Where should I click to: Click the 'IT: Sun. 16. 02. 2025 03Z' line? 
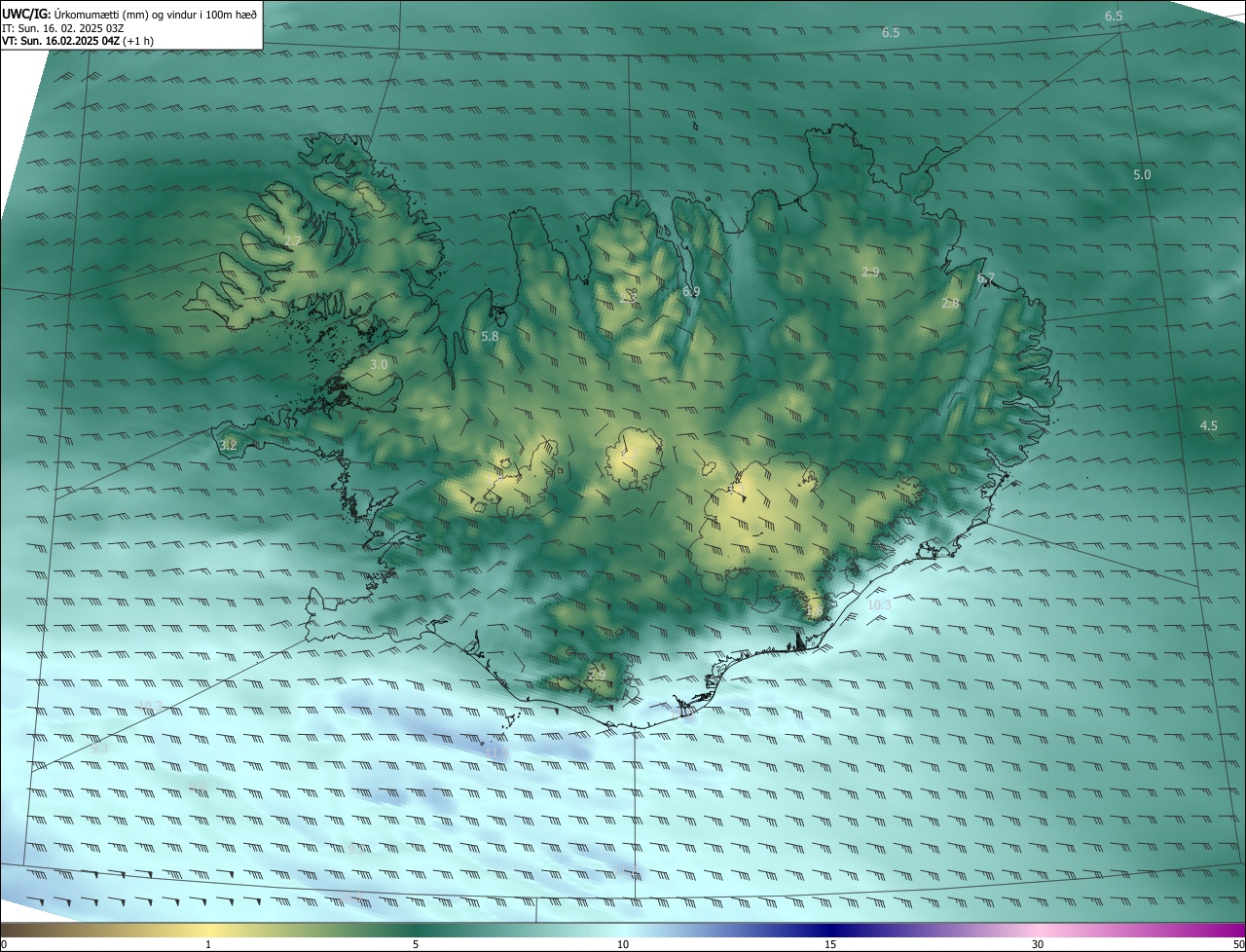coord(62,28)
